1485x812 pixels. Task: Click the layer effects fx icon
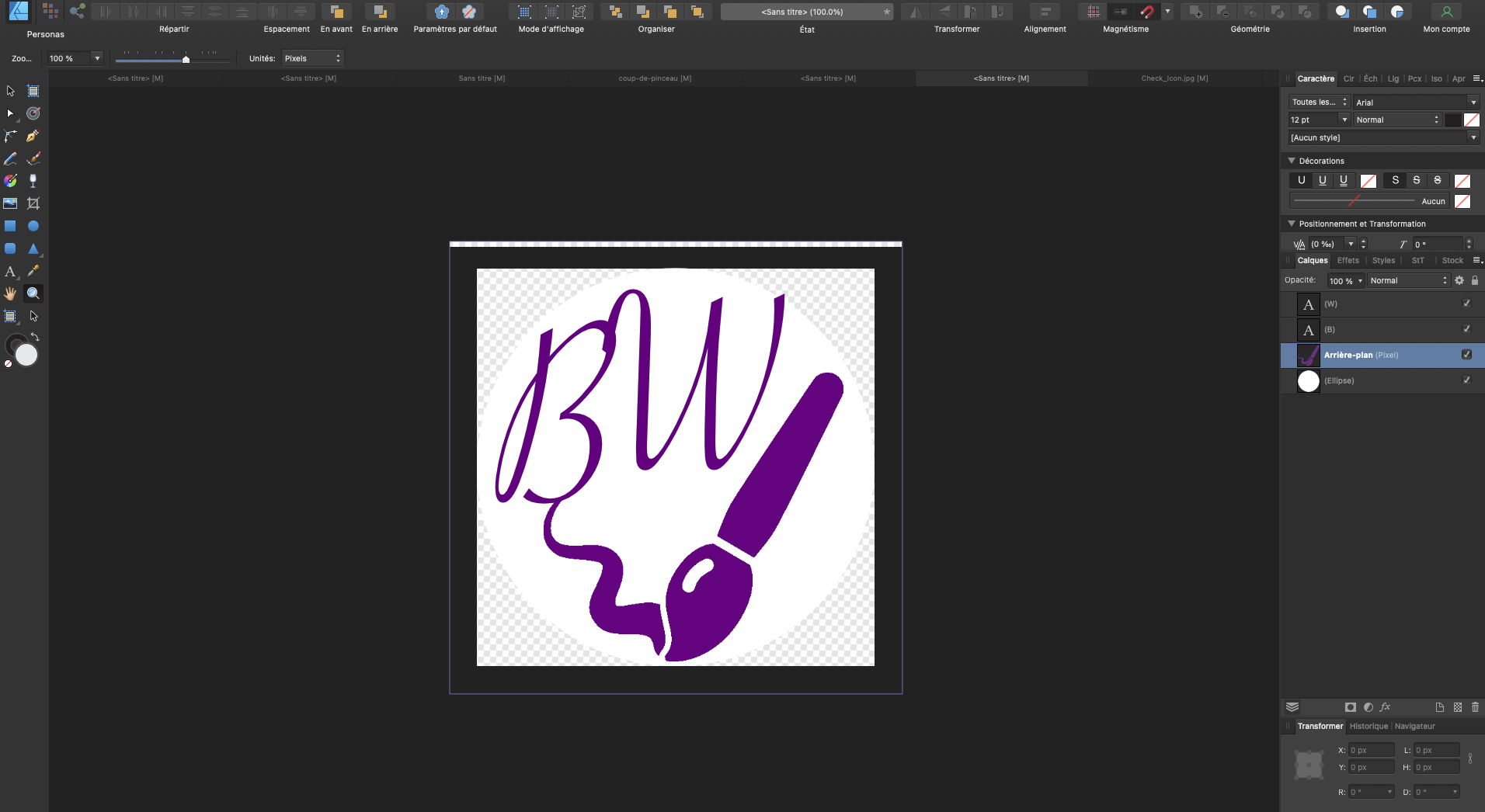coord(1385,707)
